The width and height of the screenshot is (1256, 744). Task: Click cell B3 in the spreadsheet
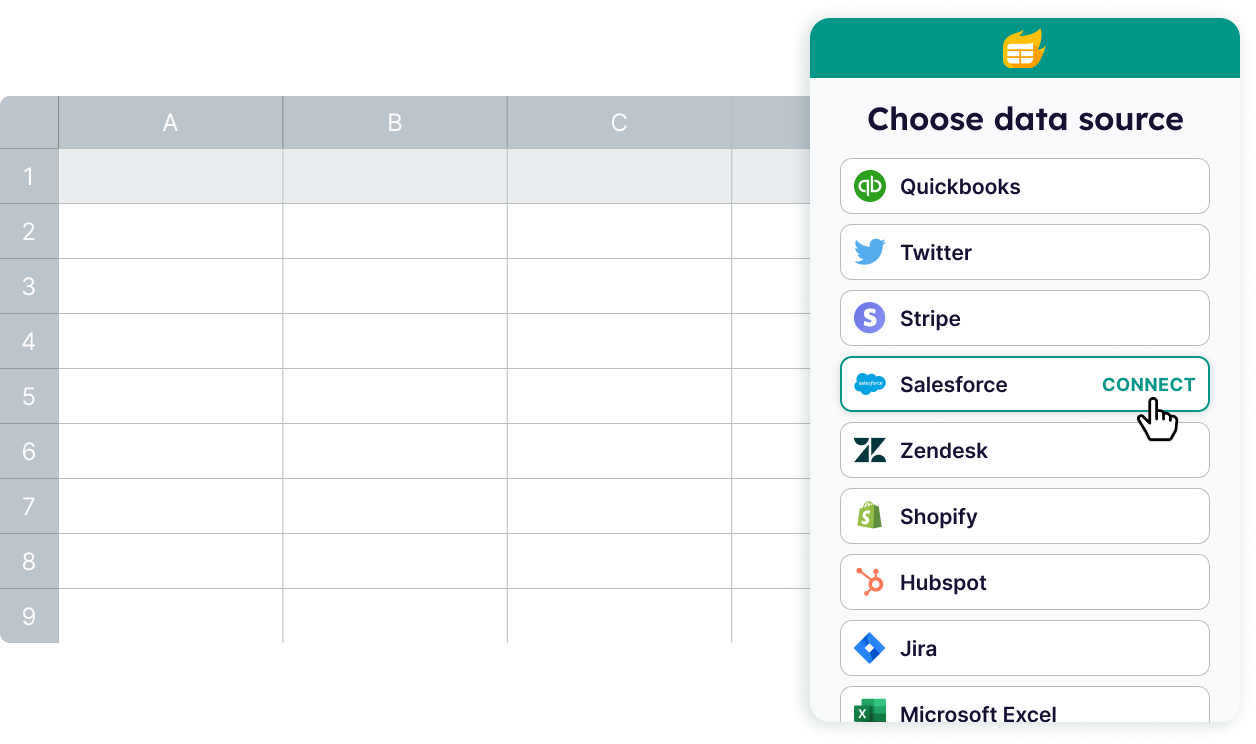pyautogui.click(x=395, y=286)
